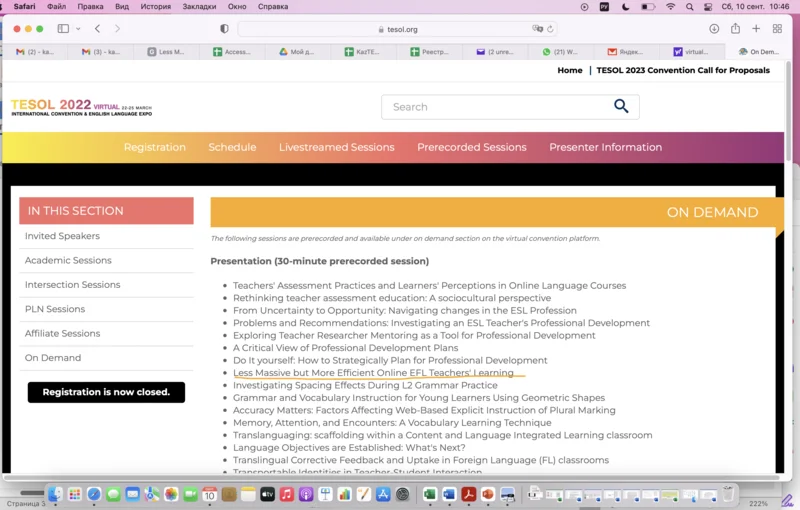The width and height of the screenshot is (800, 510).
Task: Open the Registration nav item
Action: [x=155, y=147]
